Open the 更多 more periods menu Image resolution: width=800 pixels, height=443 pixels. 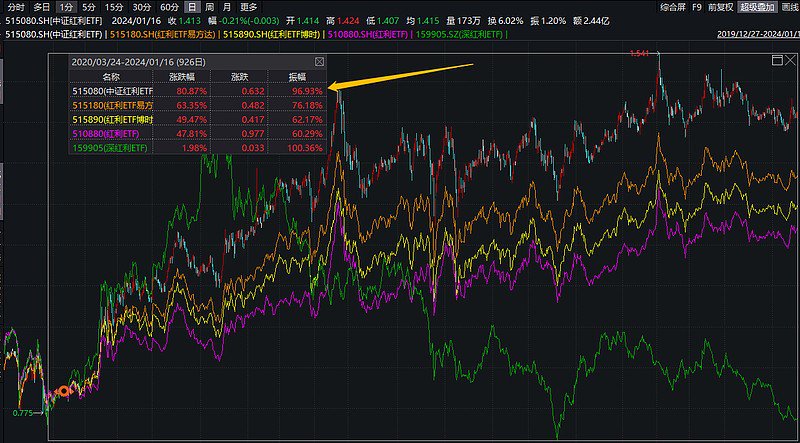pyautogui.click(x=248, y=7)
